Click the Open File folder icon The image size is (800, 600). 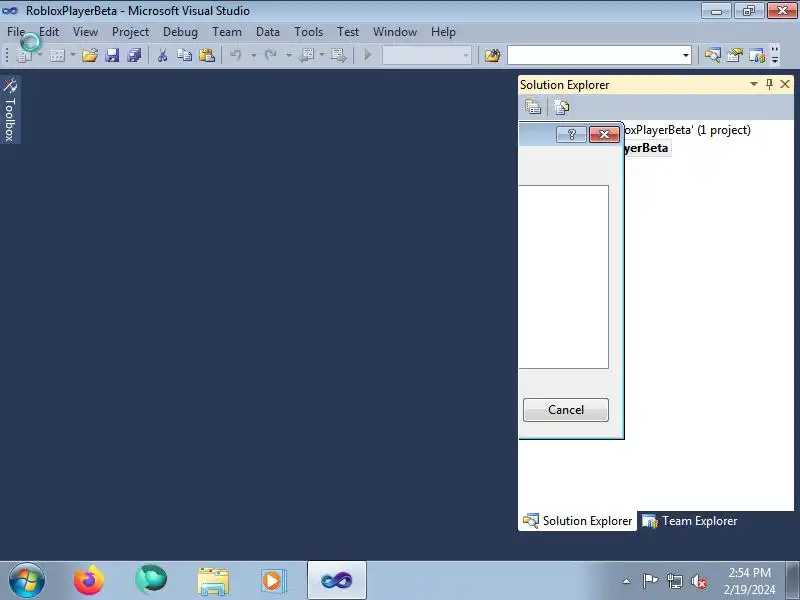(x=90, y=55)
